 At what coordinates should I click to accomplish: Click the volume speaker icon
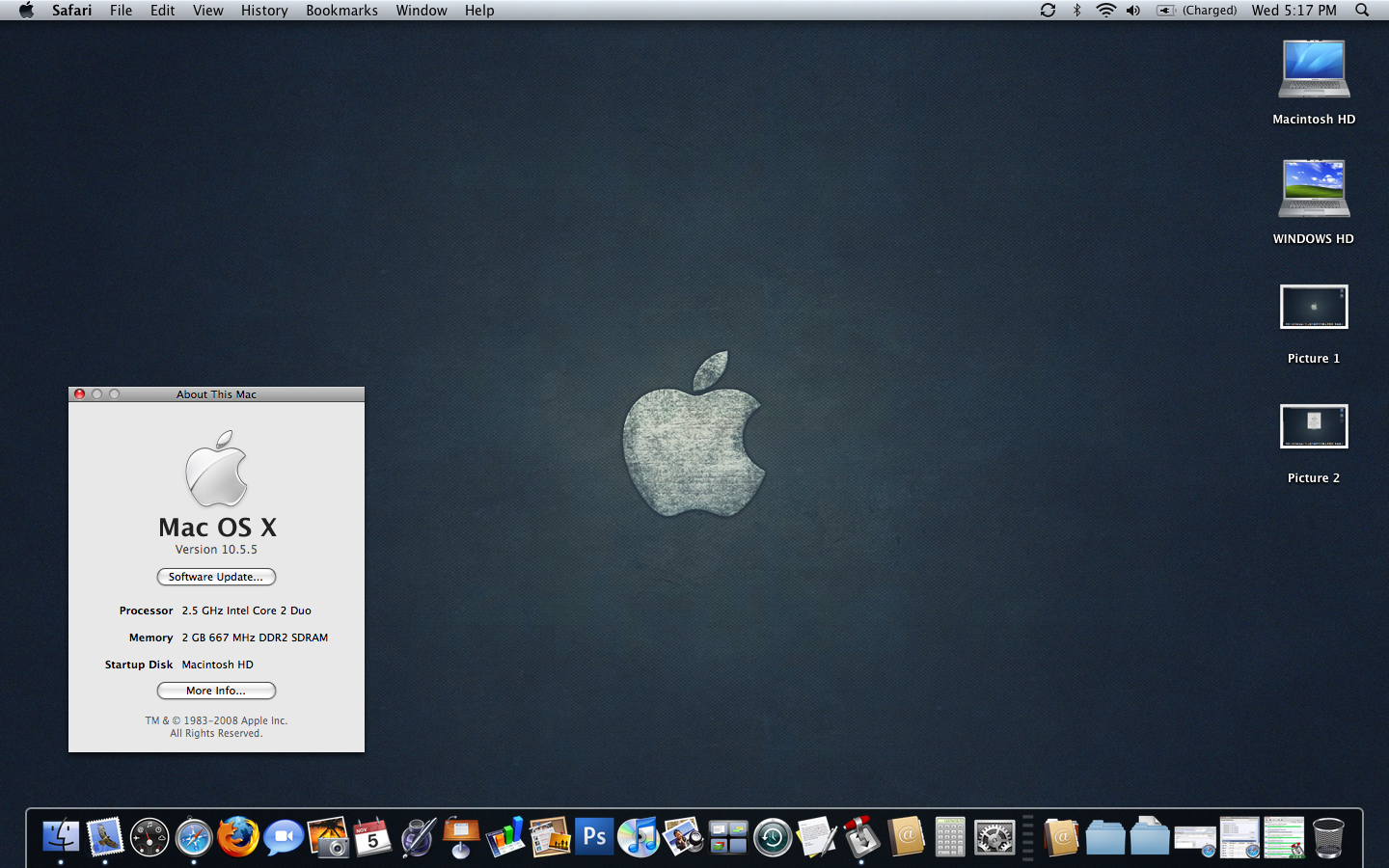(1133, 11)
